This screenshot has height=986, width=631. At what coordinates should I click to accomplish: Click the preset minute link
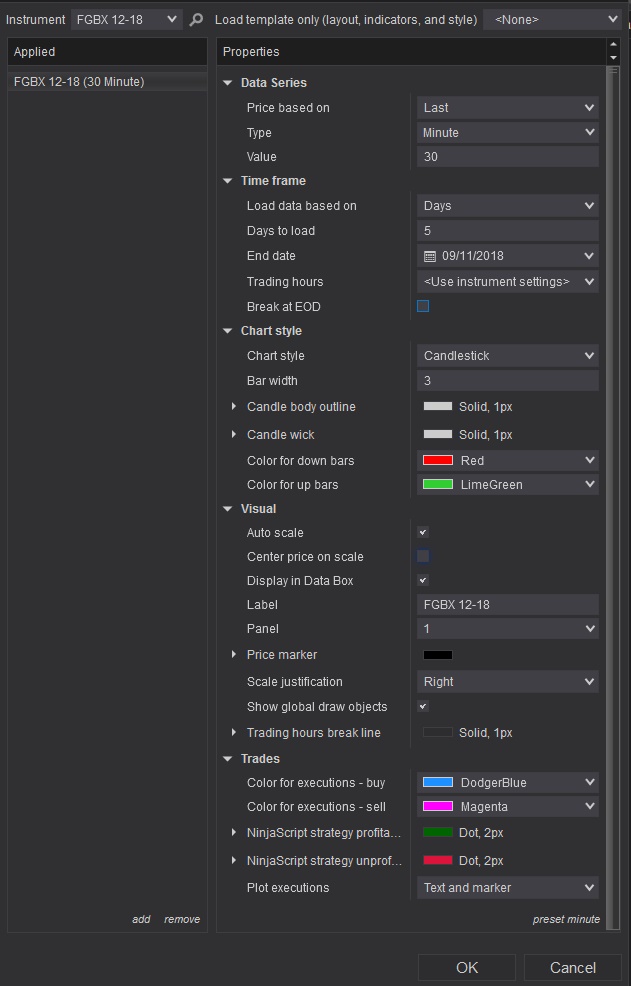(x=566, y=919)
